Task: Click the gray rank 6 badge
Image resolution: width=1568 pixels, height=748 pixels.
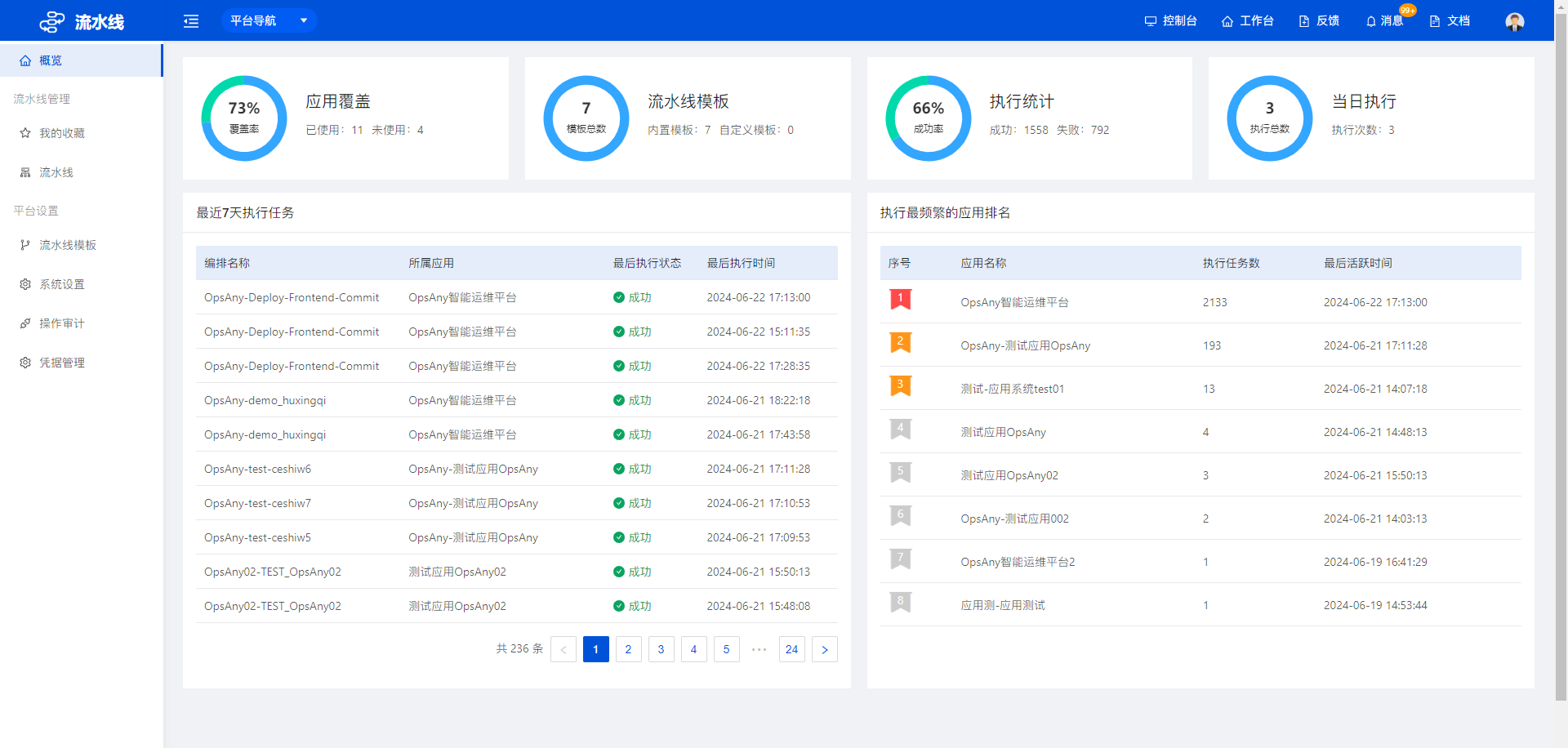Action: click(900, 516)
